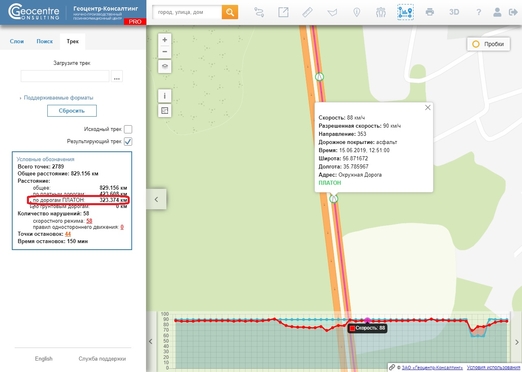Open the Поиск tab

(x=45, y=41)
